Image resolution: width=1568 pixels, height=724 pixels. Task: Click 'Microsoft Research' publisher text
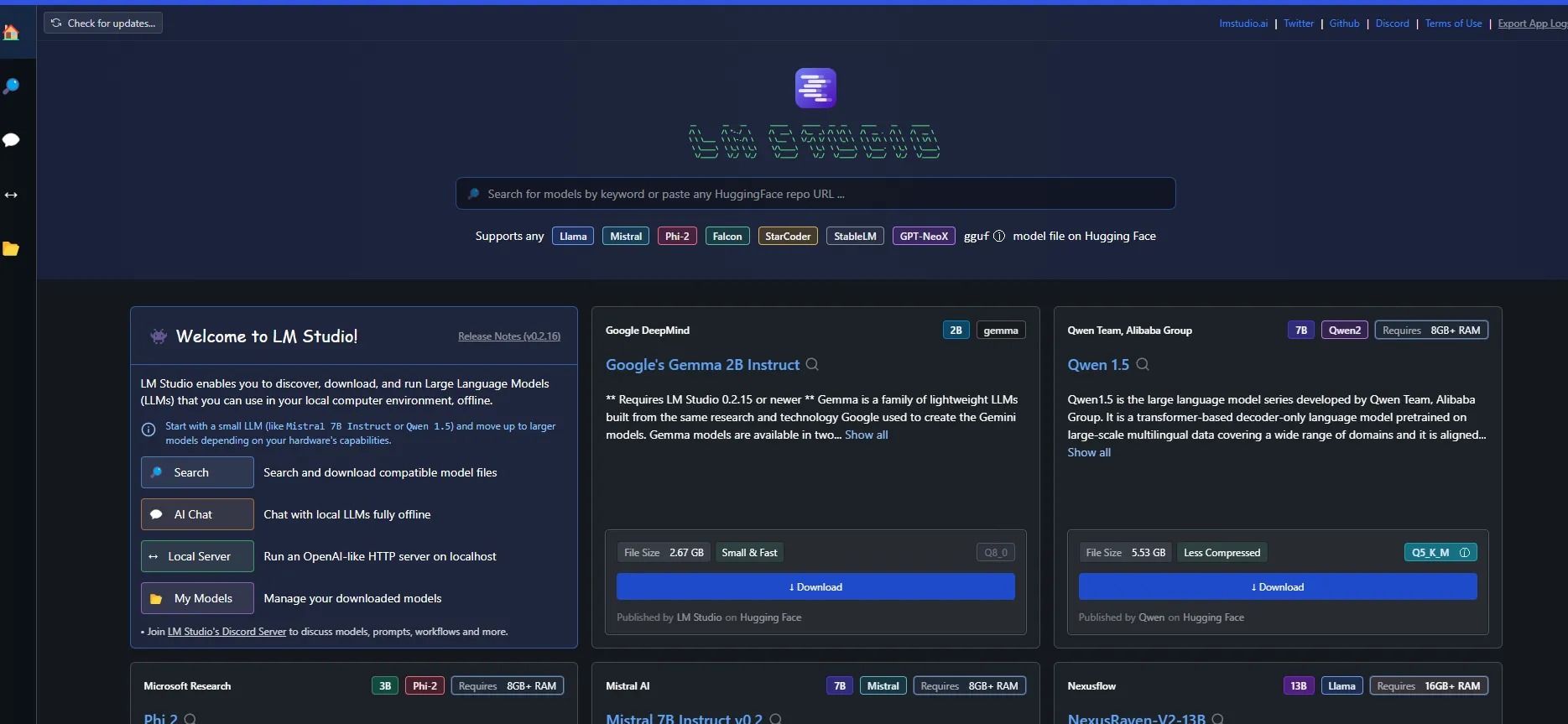(187, 686)
